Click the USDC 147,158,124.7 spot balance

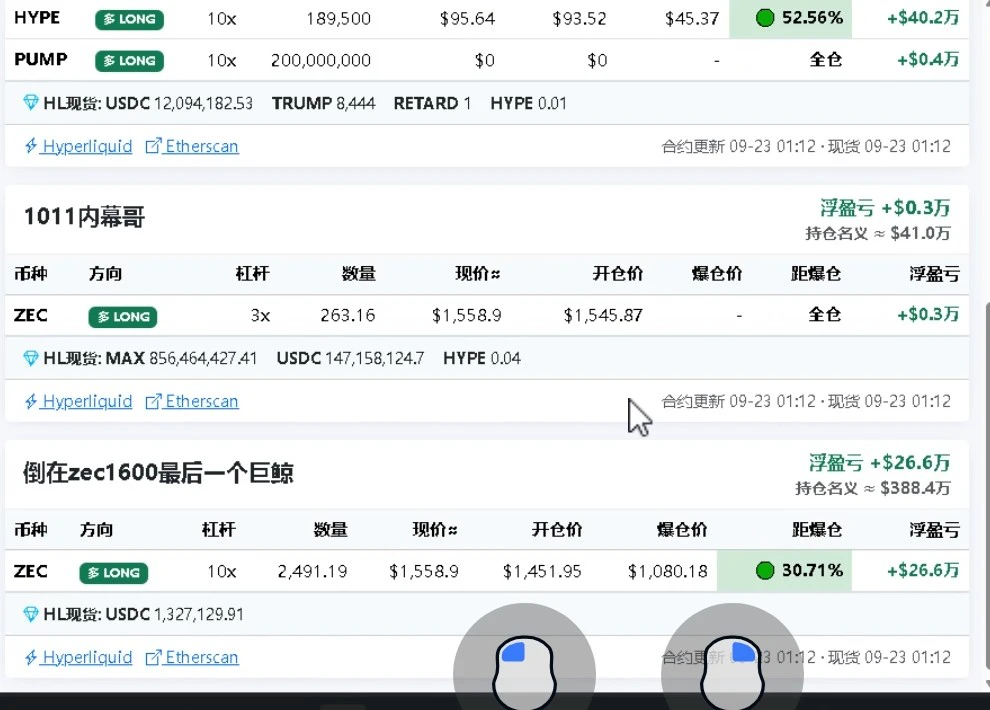pyautogui.click(x=350, y=358)
